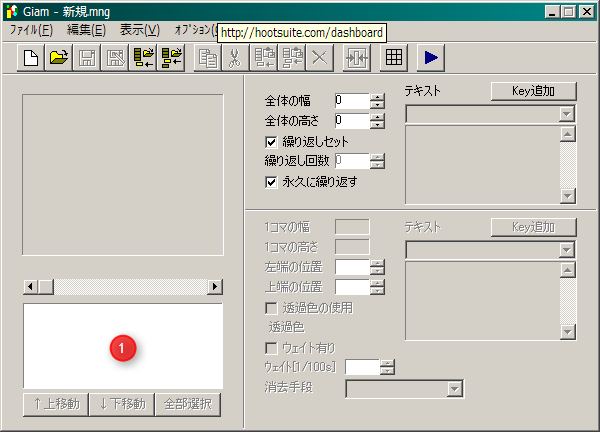Uncheck the 永久に繰り返す checkbox
Screen dimensions: 600x432
click(x=271, y=182)
